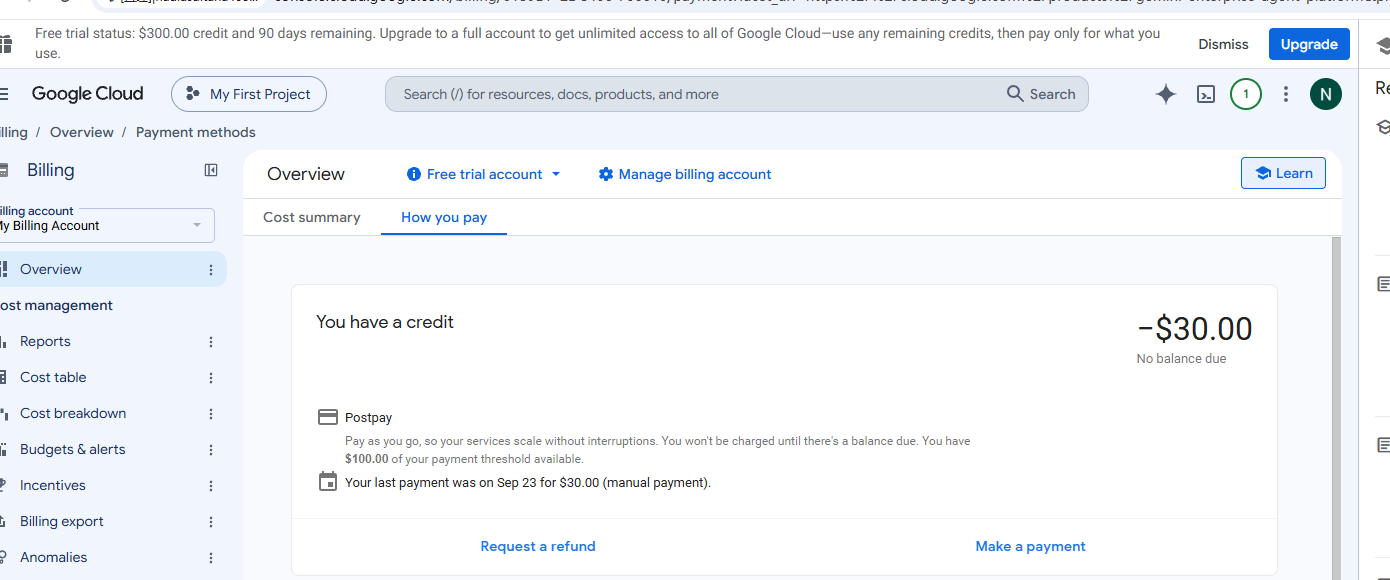
Task: Click the calendar icon by last payment
Action: (x=327, y=481)
